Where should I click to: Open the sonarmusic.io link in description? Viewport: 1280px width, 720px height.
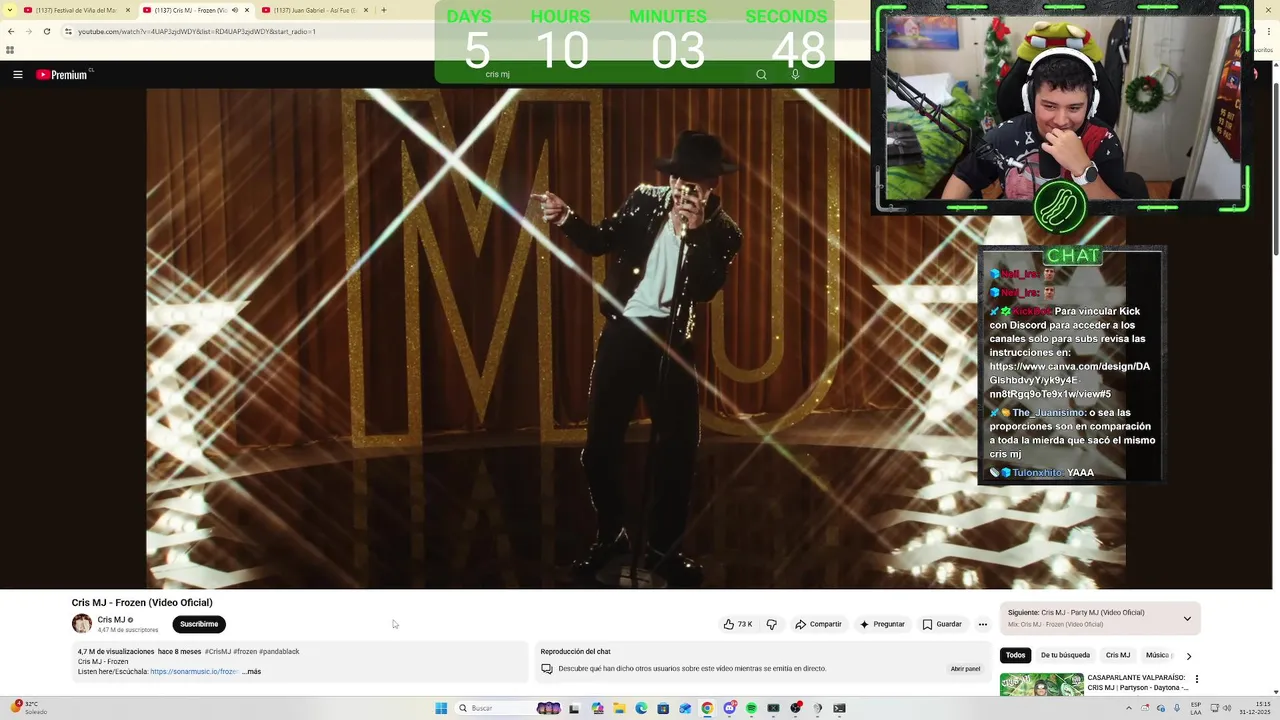194,672
